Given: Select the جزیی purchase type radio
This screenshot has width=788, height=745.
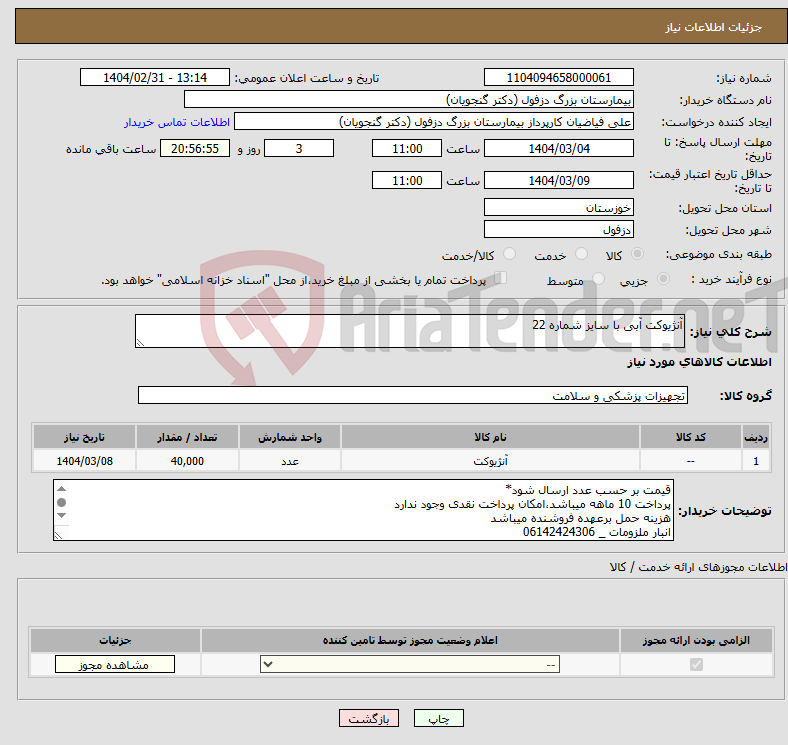Looking at the screenshot, I should point(663,278).
